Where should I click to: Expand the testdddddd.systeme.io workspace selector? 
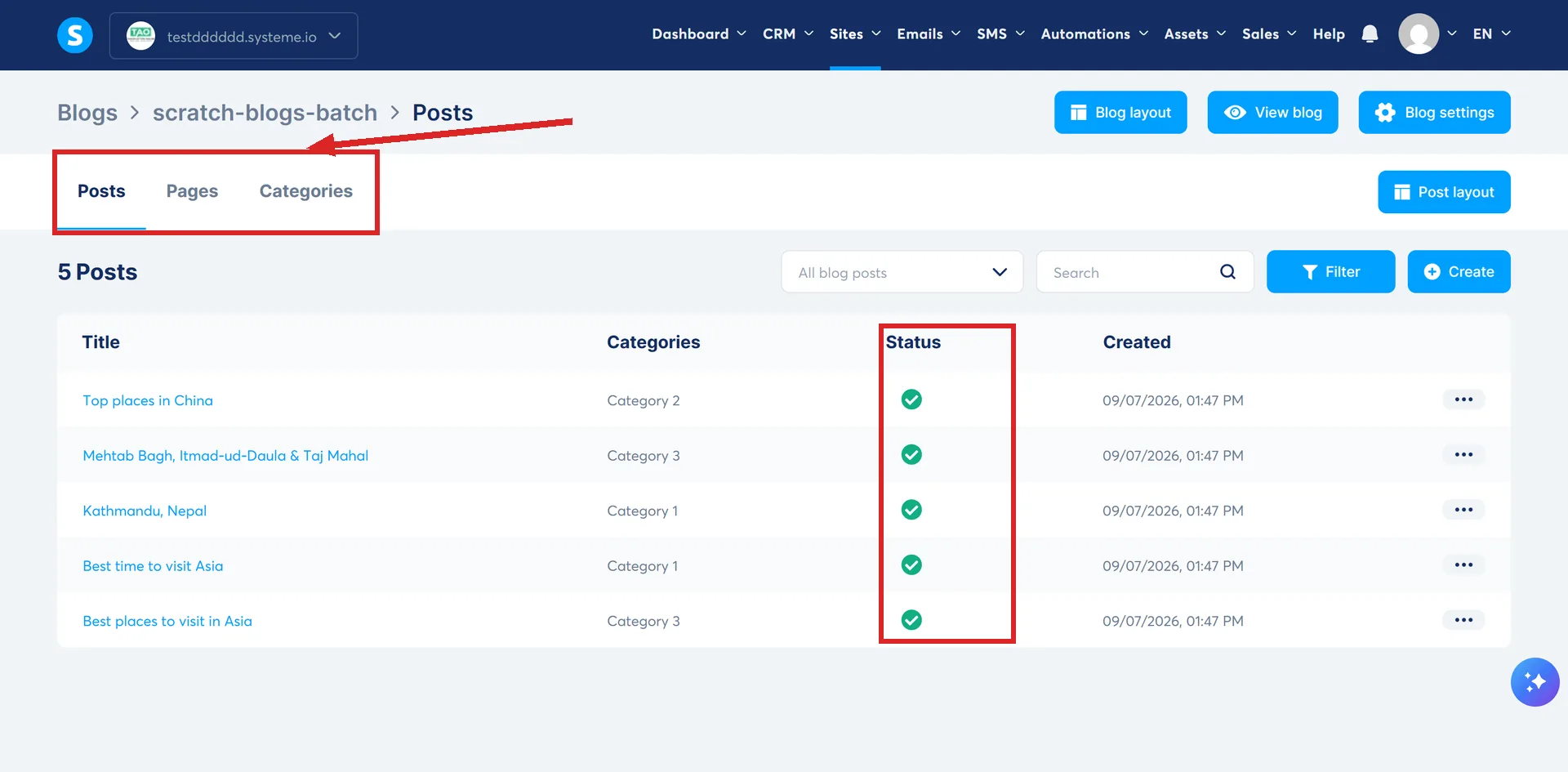234,36
